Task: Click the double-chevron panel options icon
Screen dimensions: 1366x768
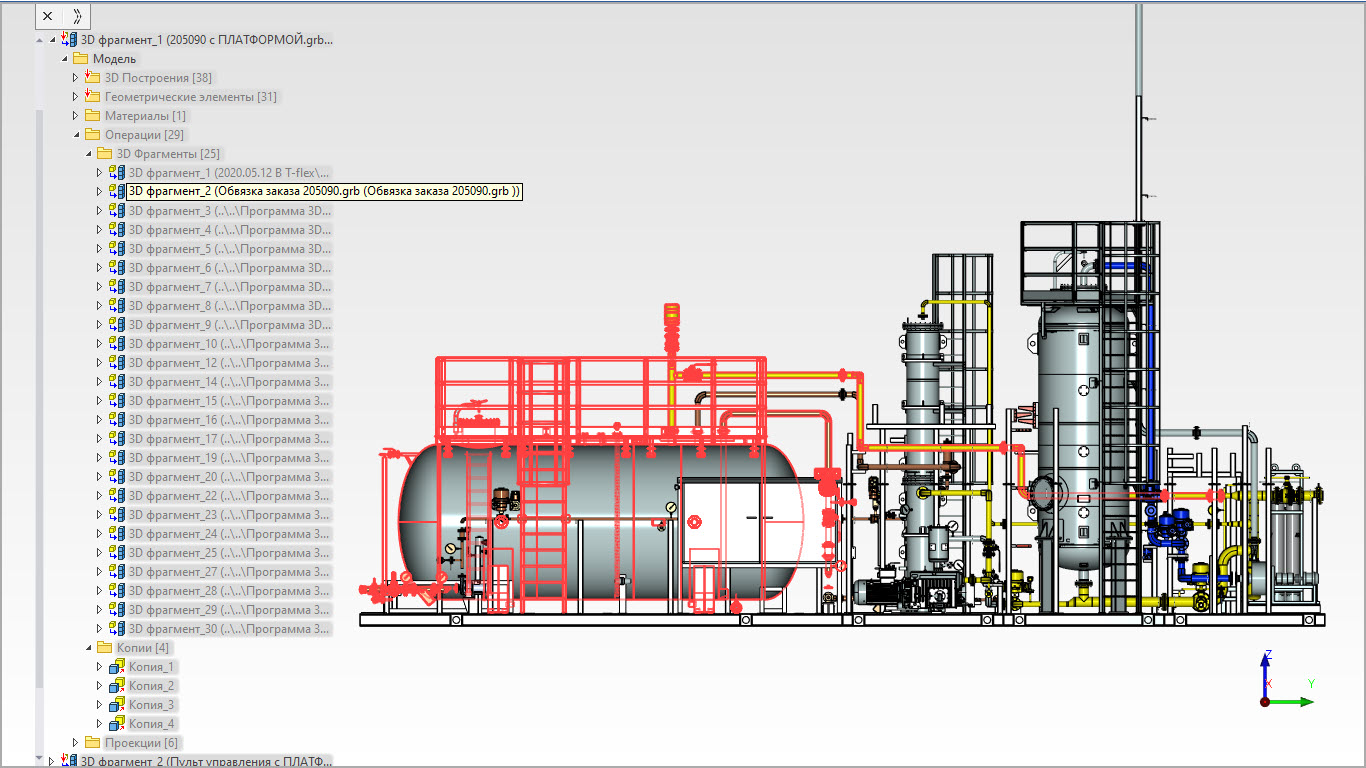Action: [77, 16]
